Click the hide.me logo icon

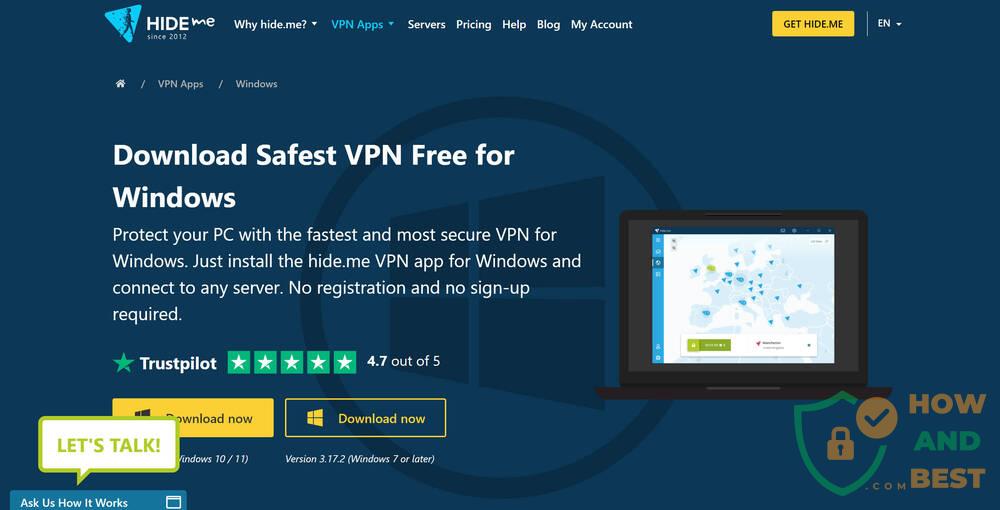point(122,24)
